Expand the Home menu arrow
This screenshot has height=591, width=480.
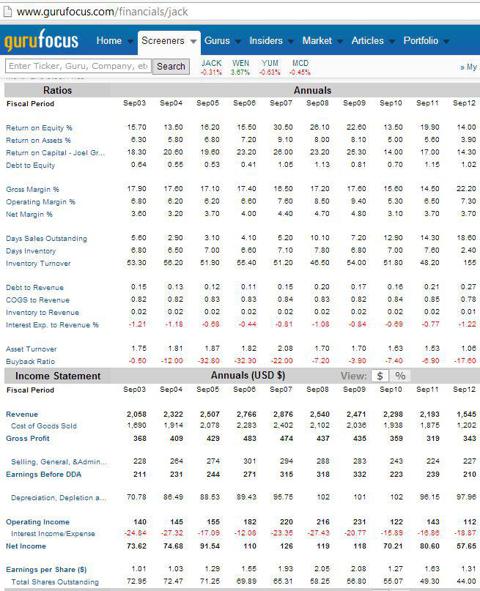(x=130, y=41)
